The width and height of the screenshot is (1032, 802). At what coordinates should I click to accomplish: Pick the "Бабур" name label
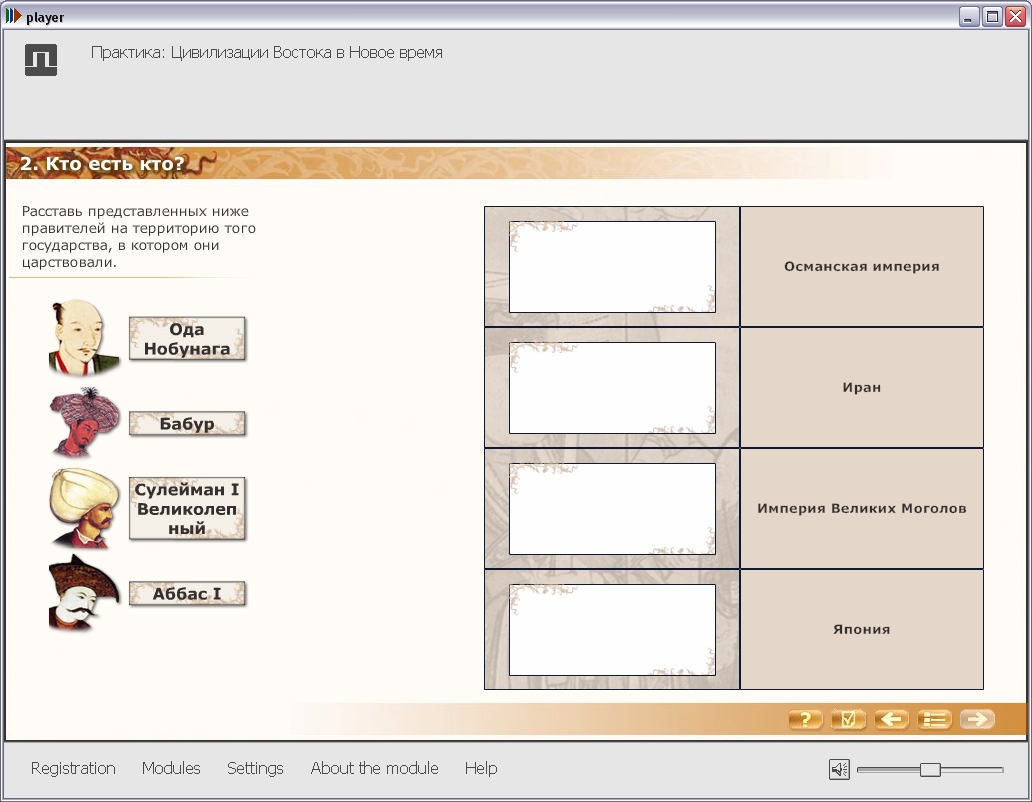[x=187, y=424]
